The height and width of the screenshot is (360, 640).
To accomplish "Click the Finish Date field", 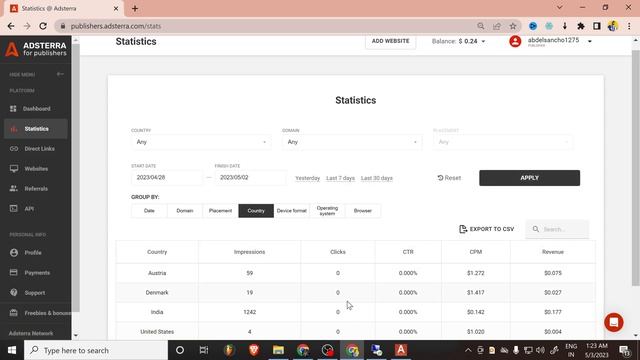I will pyautogui.click(x=250, y=178).
